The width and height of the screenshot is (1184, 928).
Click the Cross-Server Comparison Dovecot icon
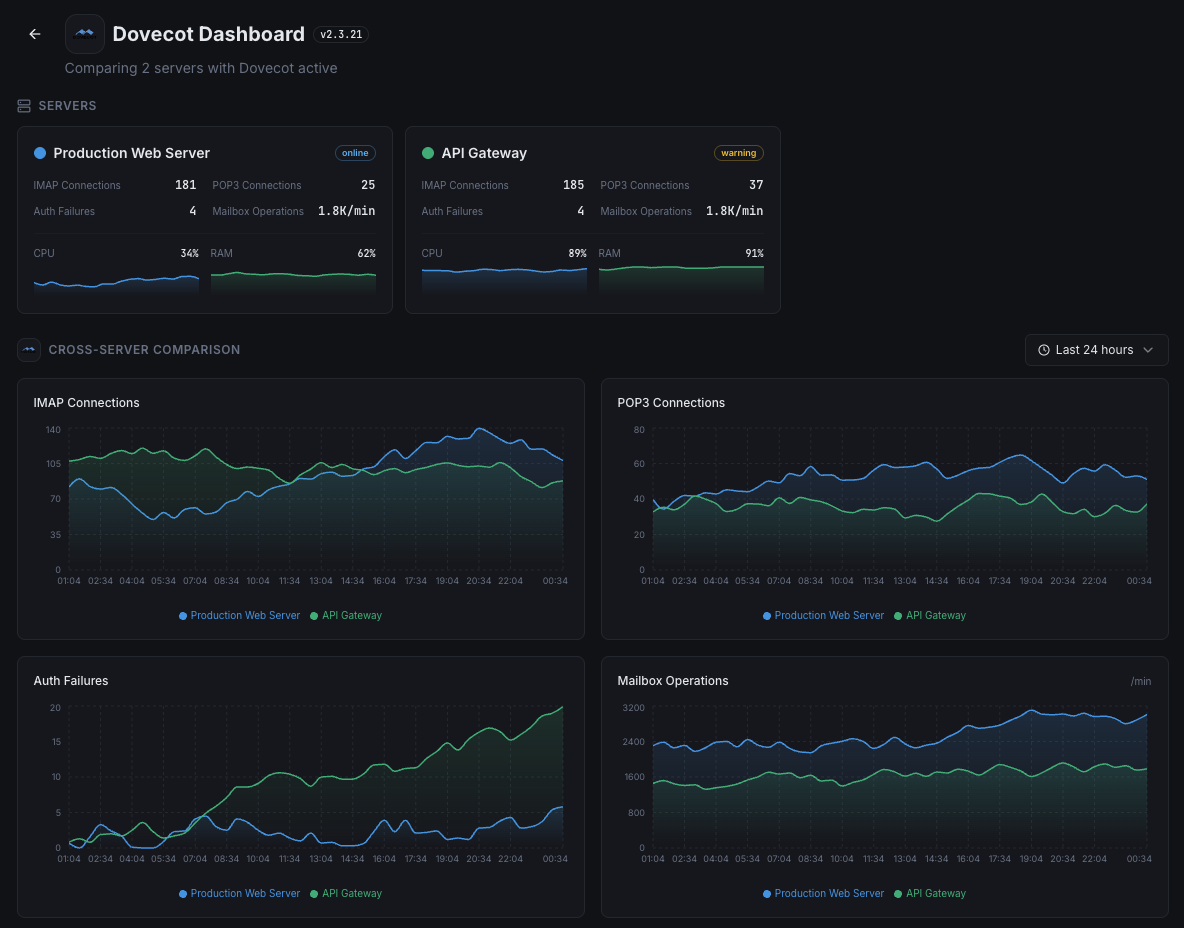29,350
